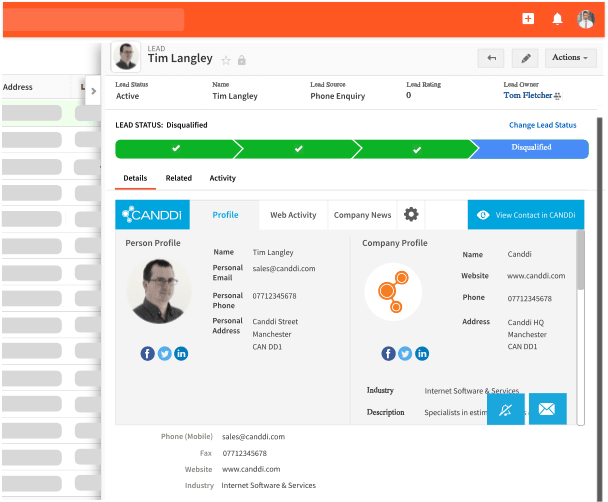Screen dimensions: 608x502
Task: Open the notifications bell
Action: (x=557, y=19)
